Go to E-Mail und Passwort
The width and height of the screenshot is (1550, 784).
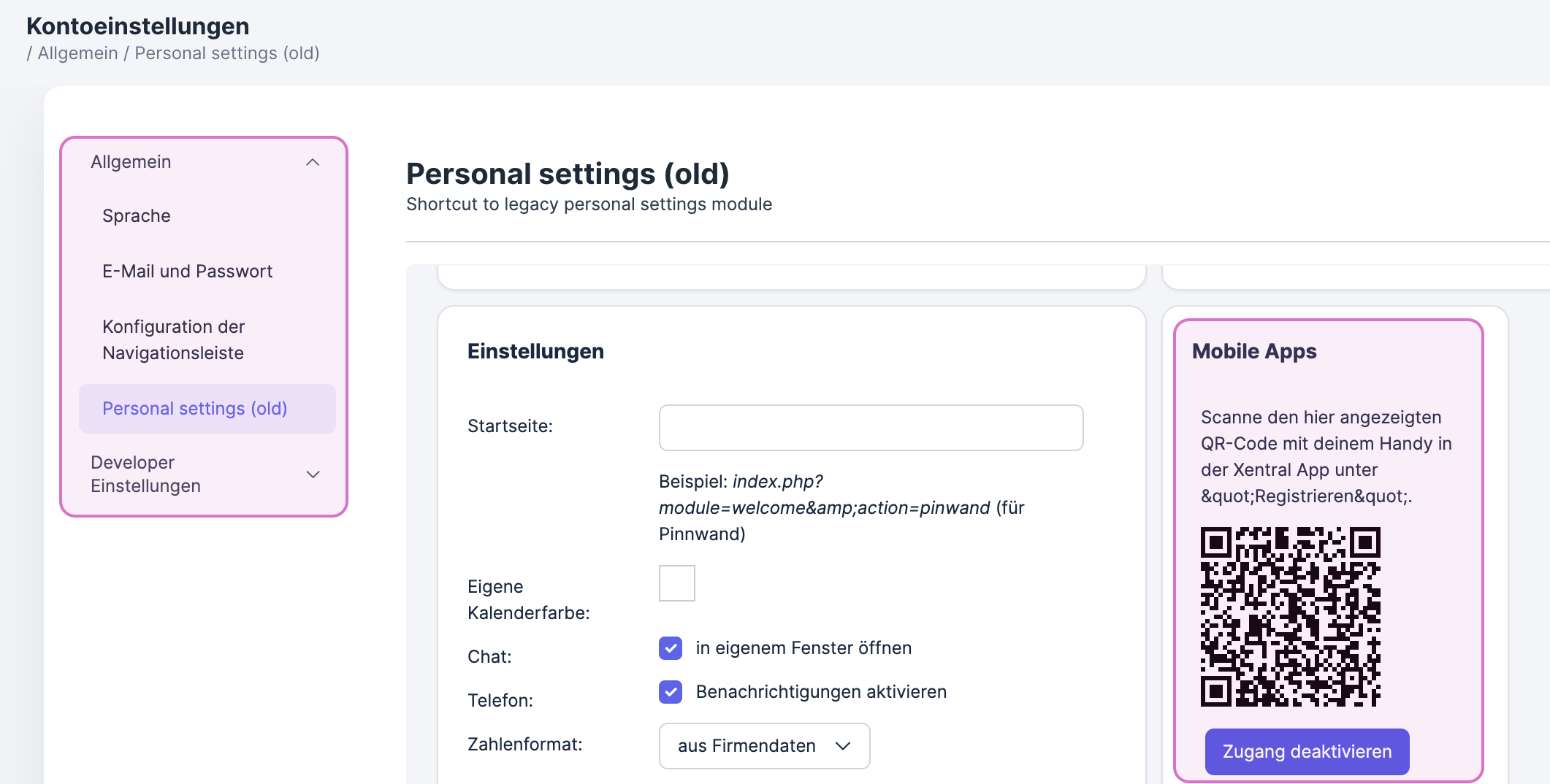pos(187,272)
